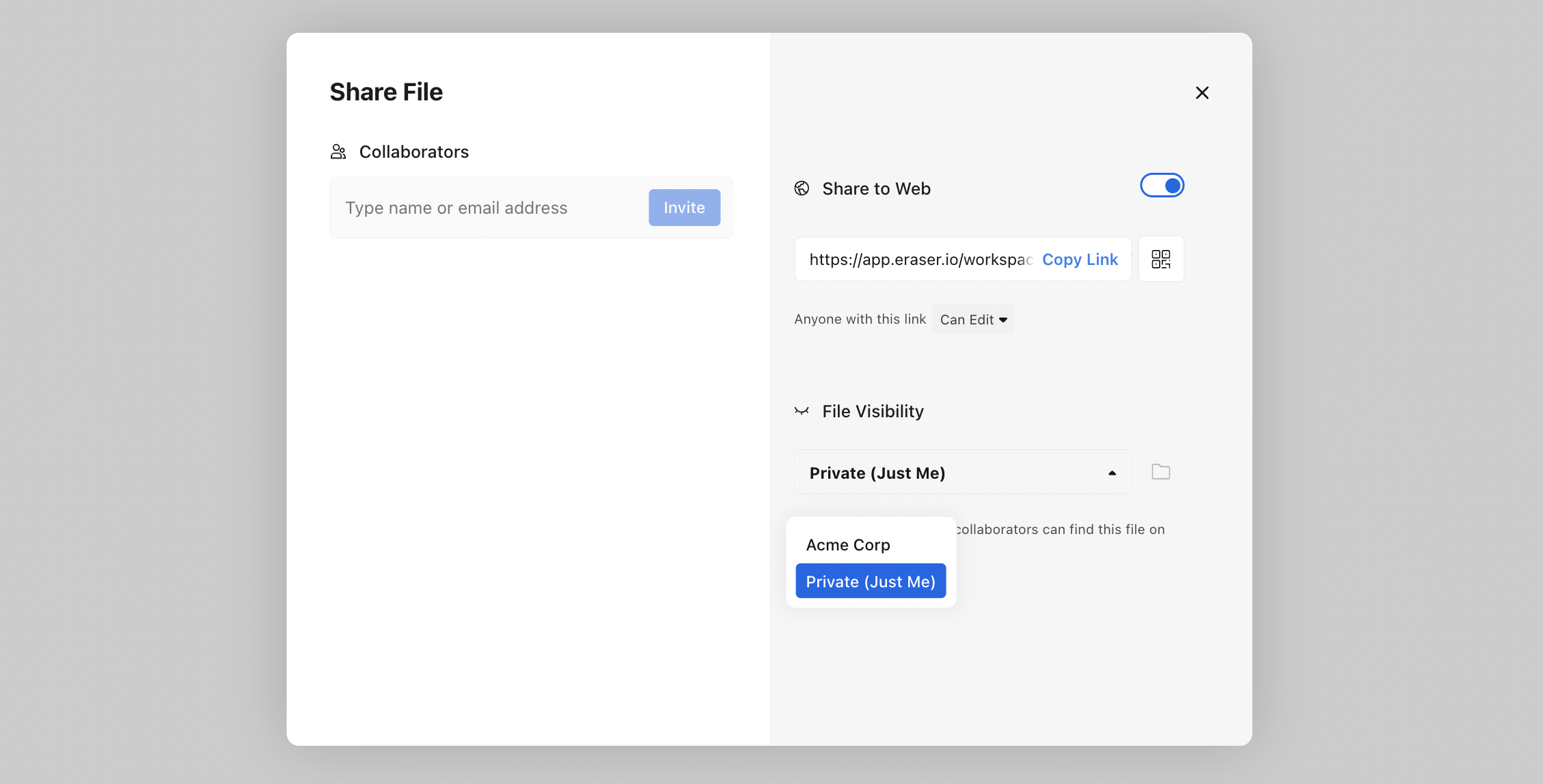Choose Private (Just Me) menu option
The height and width of the screenshot is (784, 1543).
870,581
